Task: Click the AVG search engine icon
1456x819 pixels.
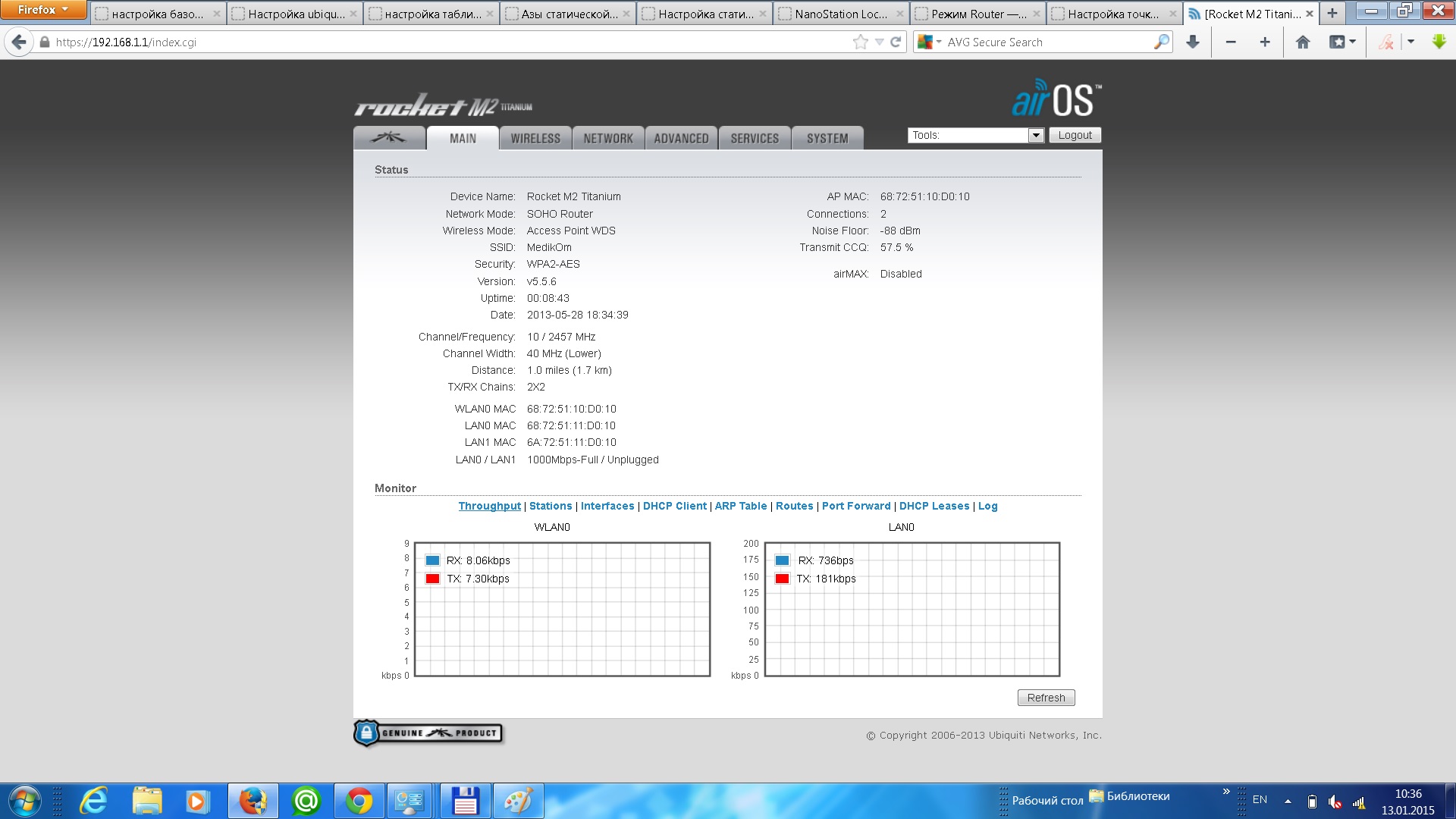Action: (x=924, y=42)
